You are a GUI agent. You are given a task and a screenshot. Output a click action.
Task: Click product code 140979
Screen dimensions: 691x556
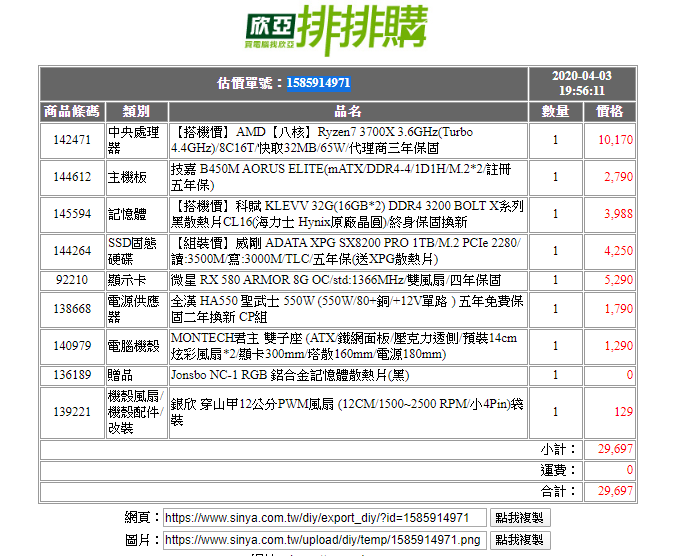coord(72,346)
